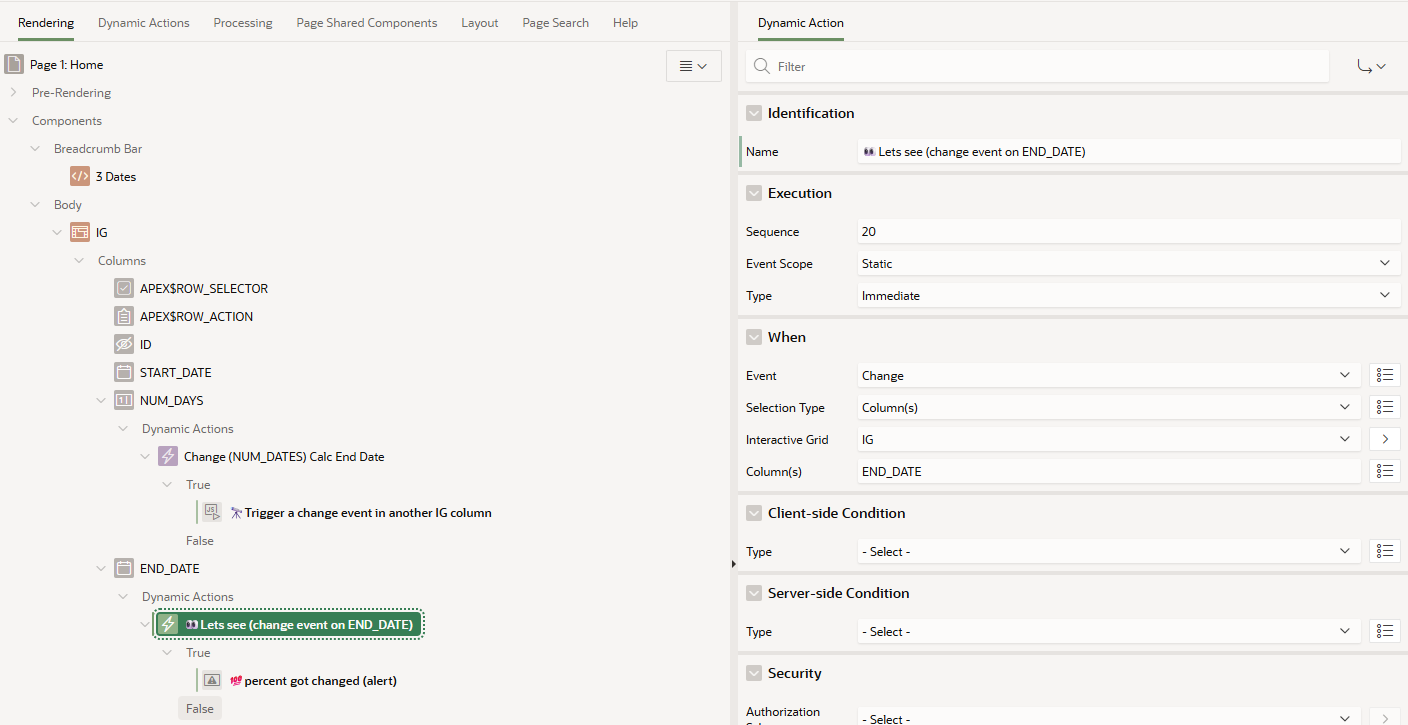Select the Lets see dynamic action lightning icon
Image resolution: width=1408 pixels, height=725 pixels.
click(168, 625)
